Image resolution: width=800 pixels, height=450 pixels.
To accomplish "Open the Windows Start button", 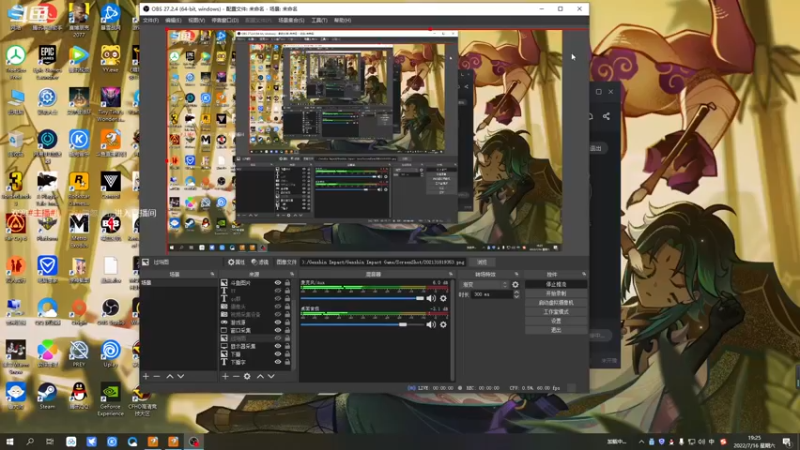I will [10, 441].
